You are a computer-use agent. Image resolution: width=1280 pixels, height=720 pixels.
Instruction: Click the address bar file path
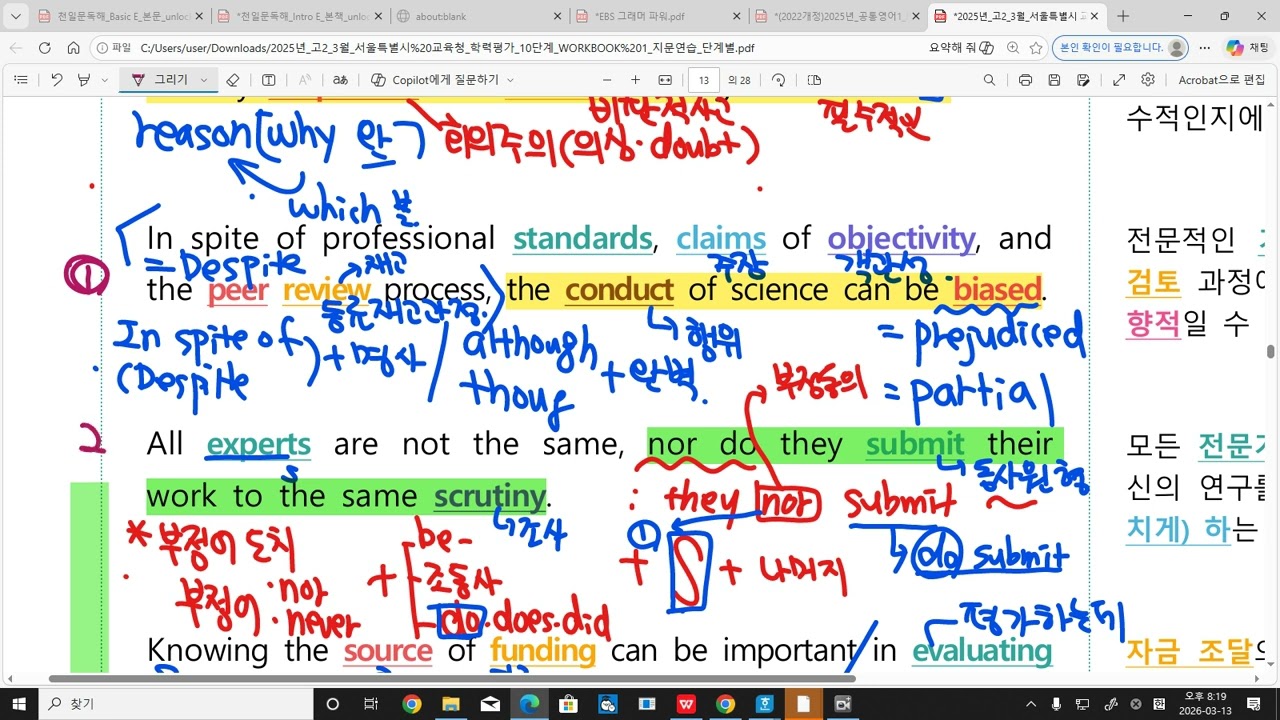(448, 48)
